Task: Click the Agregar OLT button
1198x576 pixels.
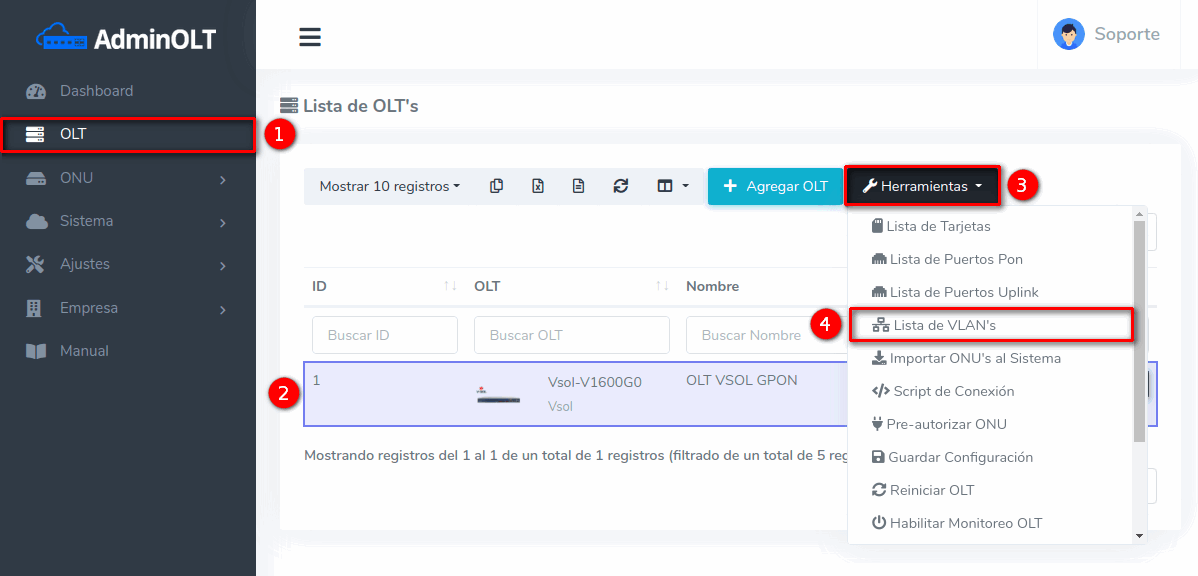Action: pos(775,186)
